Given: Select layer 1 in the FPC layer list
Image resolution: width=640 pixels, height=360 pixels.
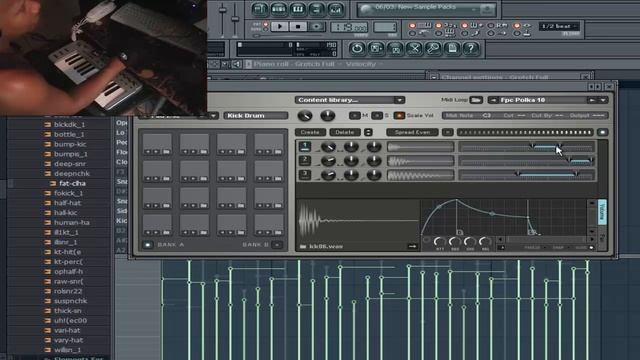Looking at the screenshot, I should (x=304, y=146).
